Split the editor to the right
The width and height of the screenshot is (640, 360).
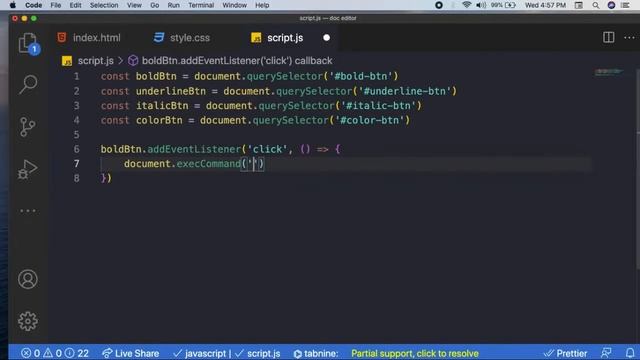pos(609,38)
